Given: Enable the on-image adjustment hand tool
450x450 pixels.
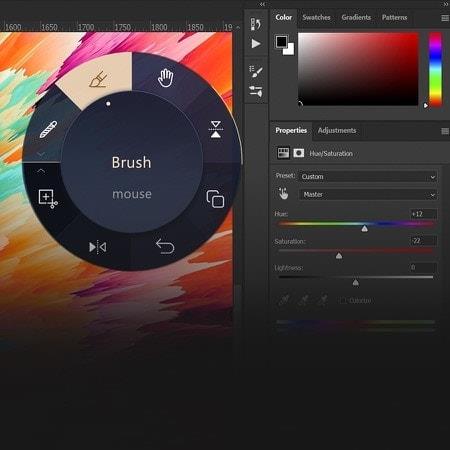Looking at the screenshot, I should click(283, 194).
